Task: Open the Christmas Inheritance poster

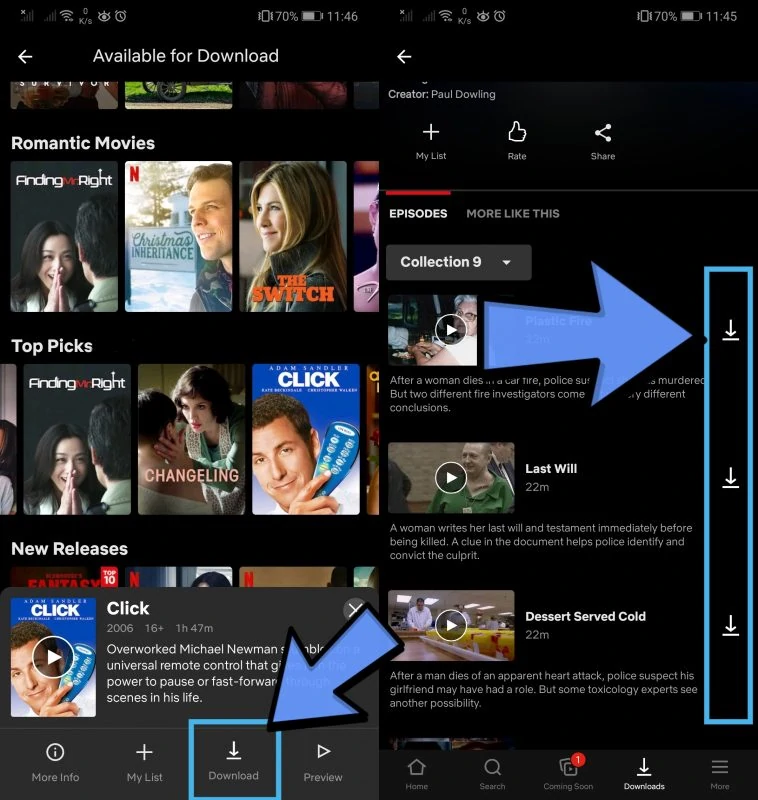Action: (x=179, y=236)
